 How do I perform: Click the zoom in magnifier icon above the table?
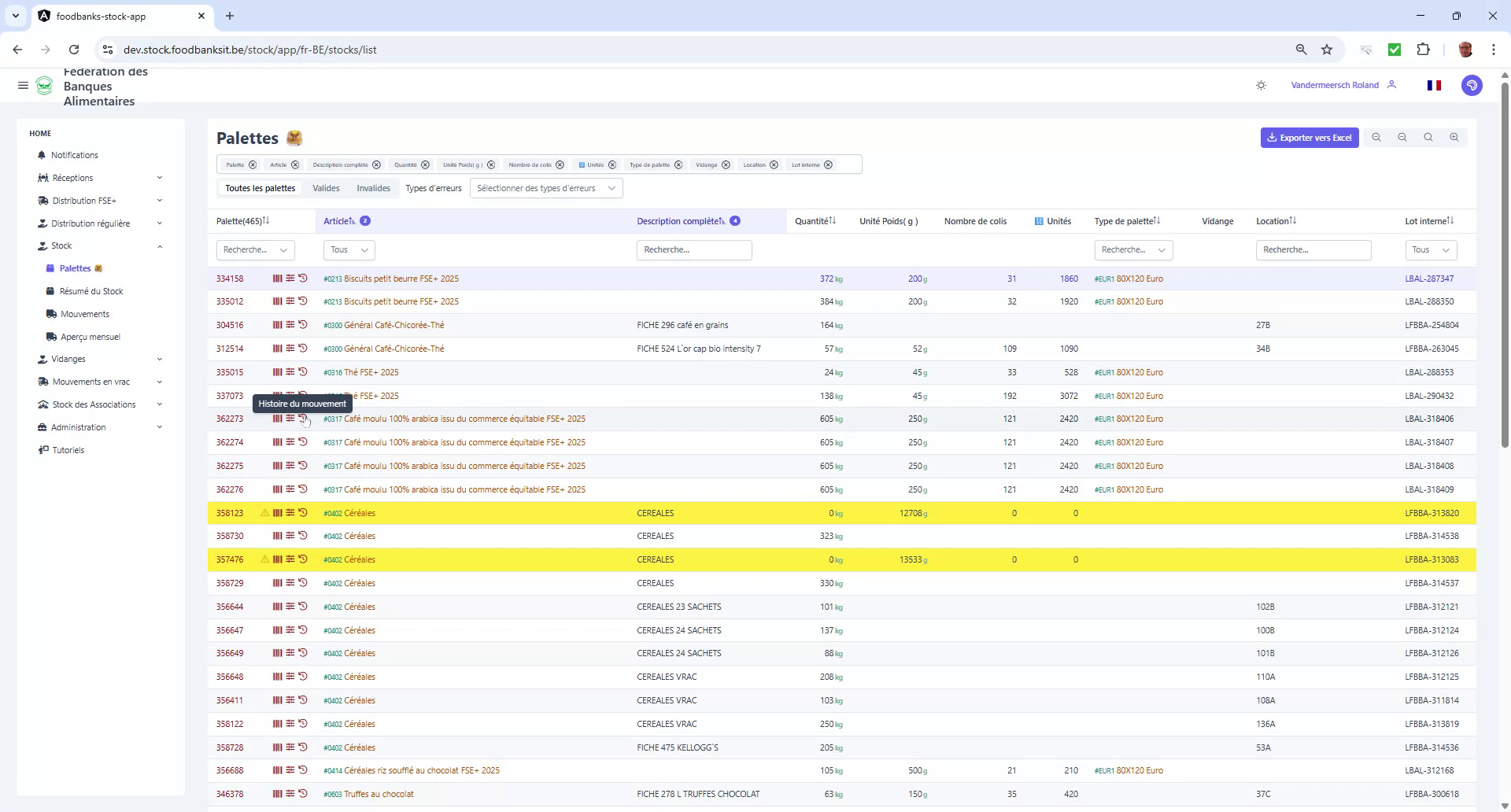1454,137
